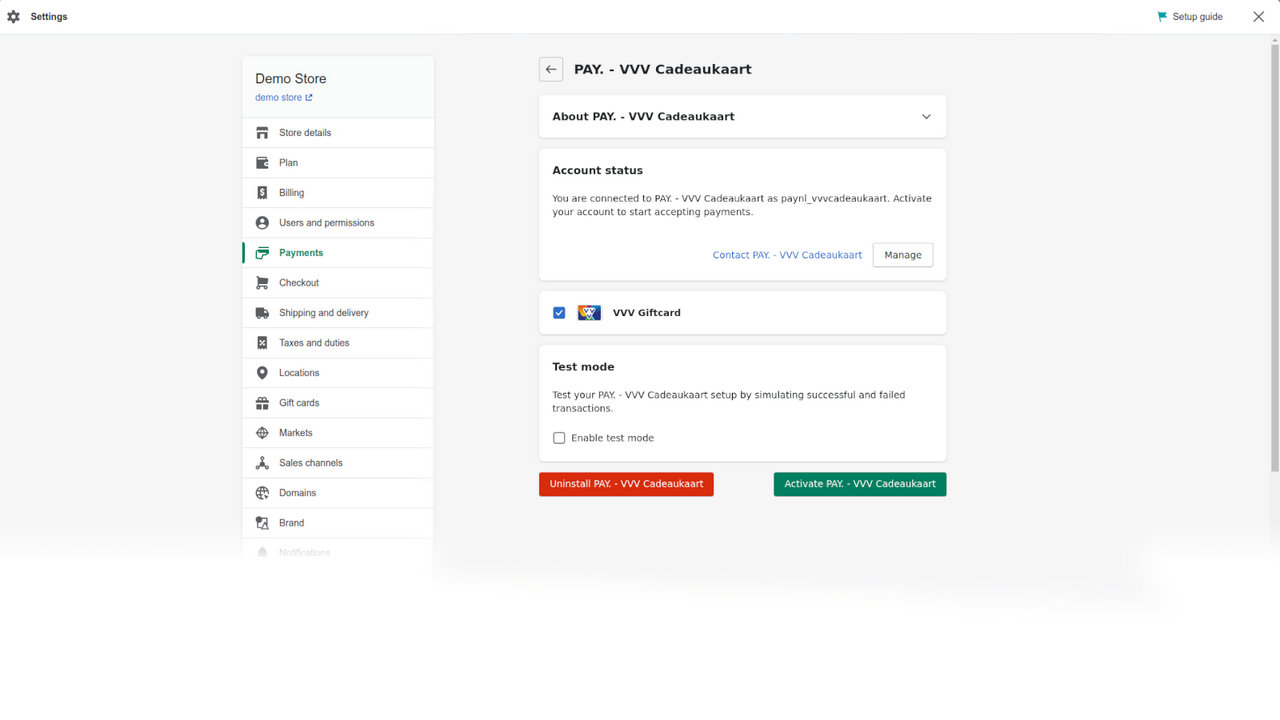Close the Settings page with X
This screenshot has height=720, width=1280.
click(x=1258, y=17)
